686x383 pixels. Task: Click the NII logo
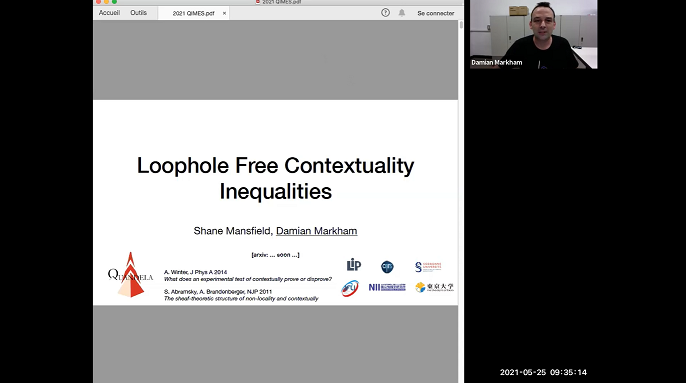point(387,287)
